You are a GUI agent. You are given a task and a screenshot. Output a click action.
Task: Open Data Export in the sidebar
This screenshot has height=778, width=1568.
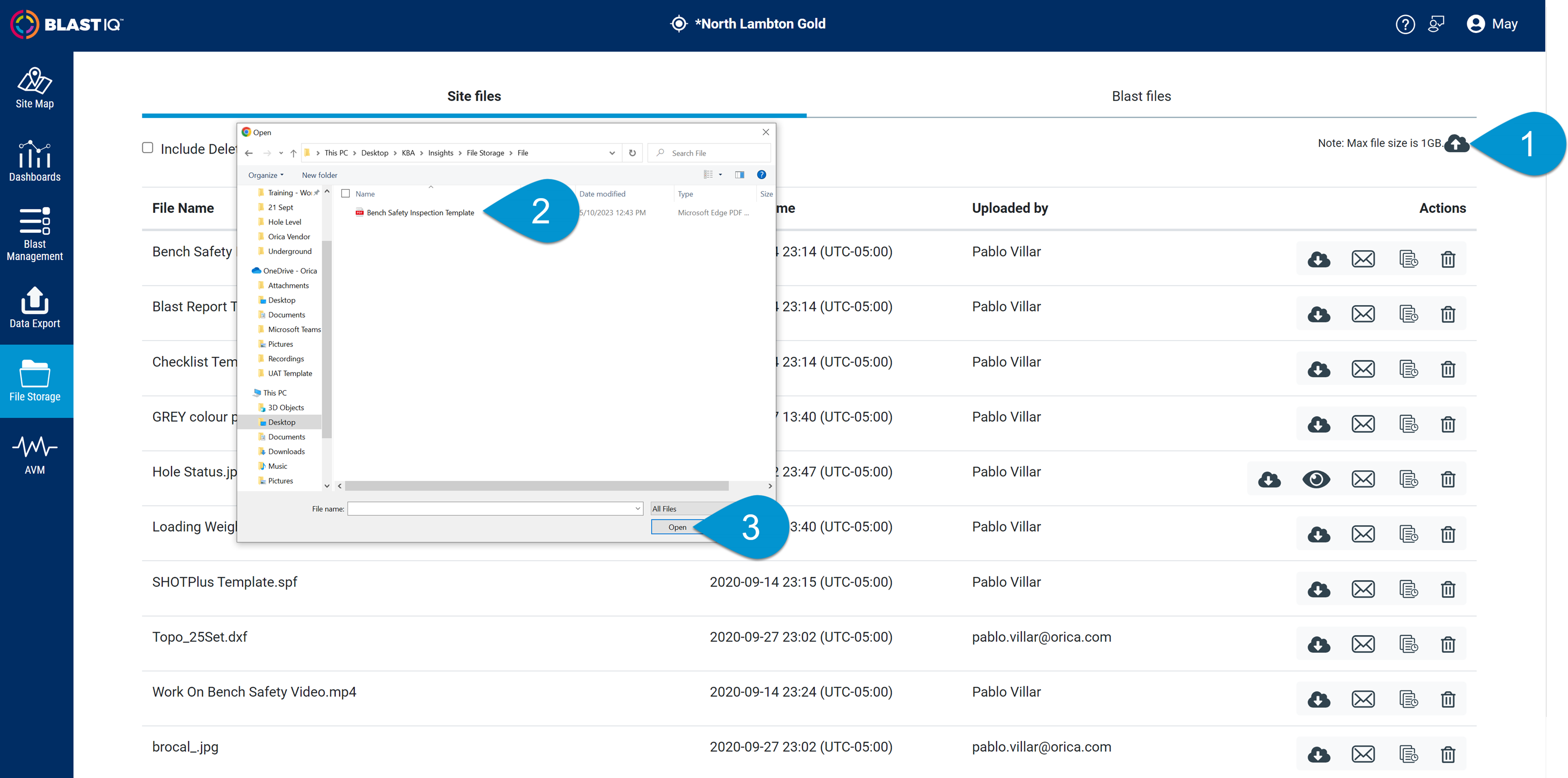click(x=34, y=308)
